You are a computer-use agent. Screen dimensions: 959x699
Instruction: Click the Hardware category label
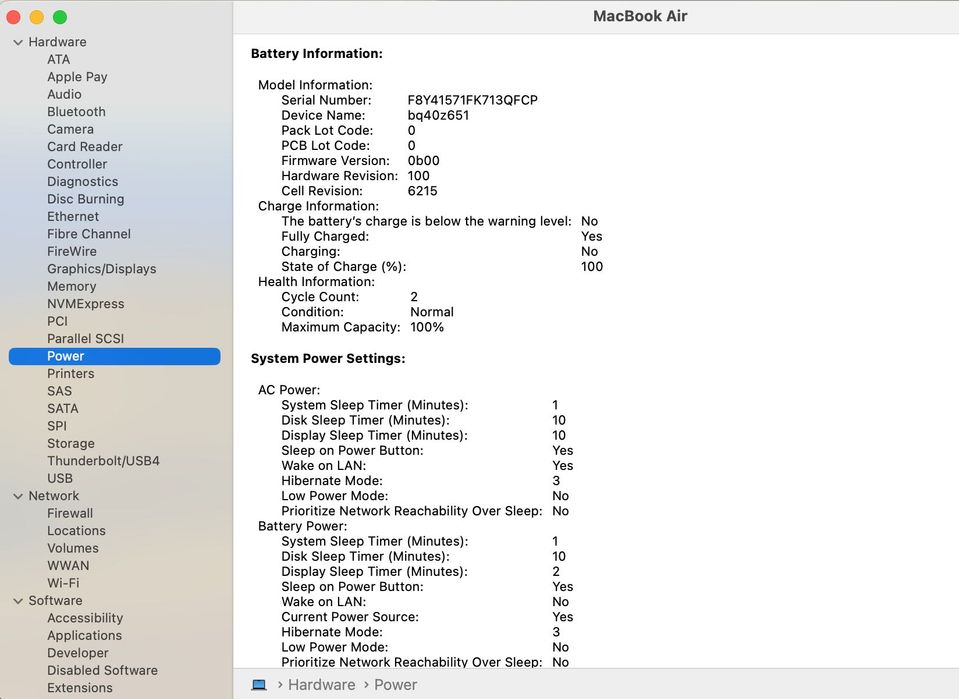tap(57, 42)
